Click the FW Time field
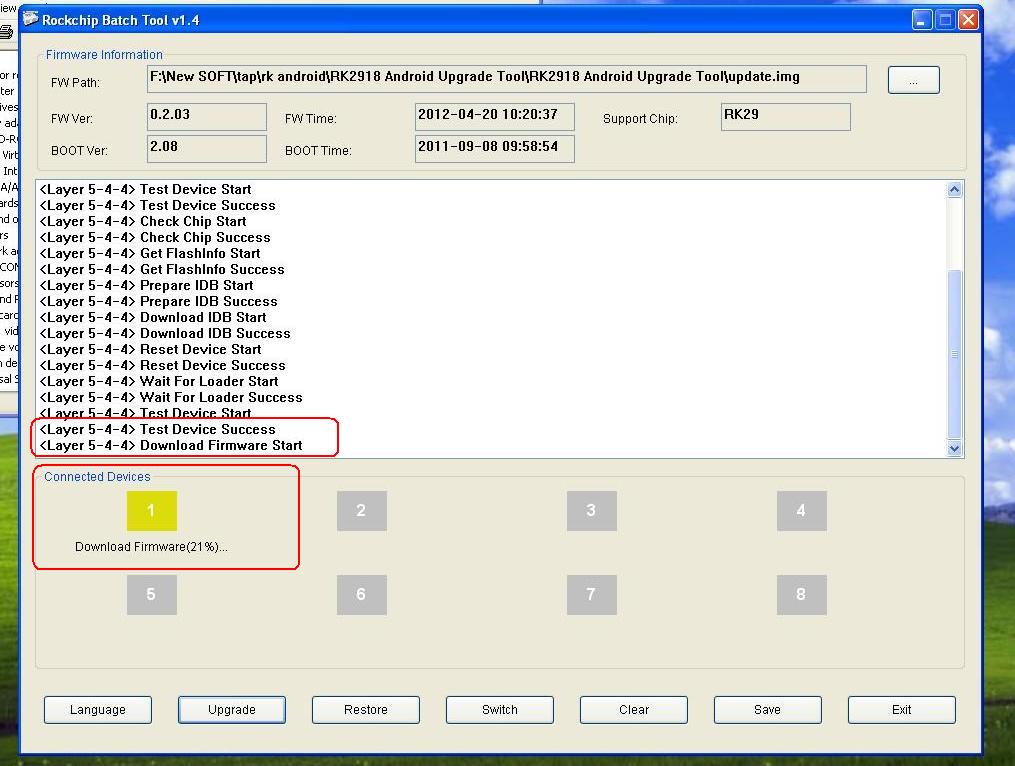Image resolution: width=1015 pixels, height=766 pixels. (495, 117)
